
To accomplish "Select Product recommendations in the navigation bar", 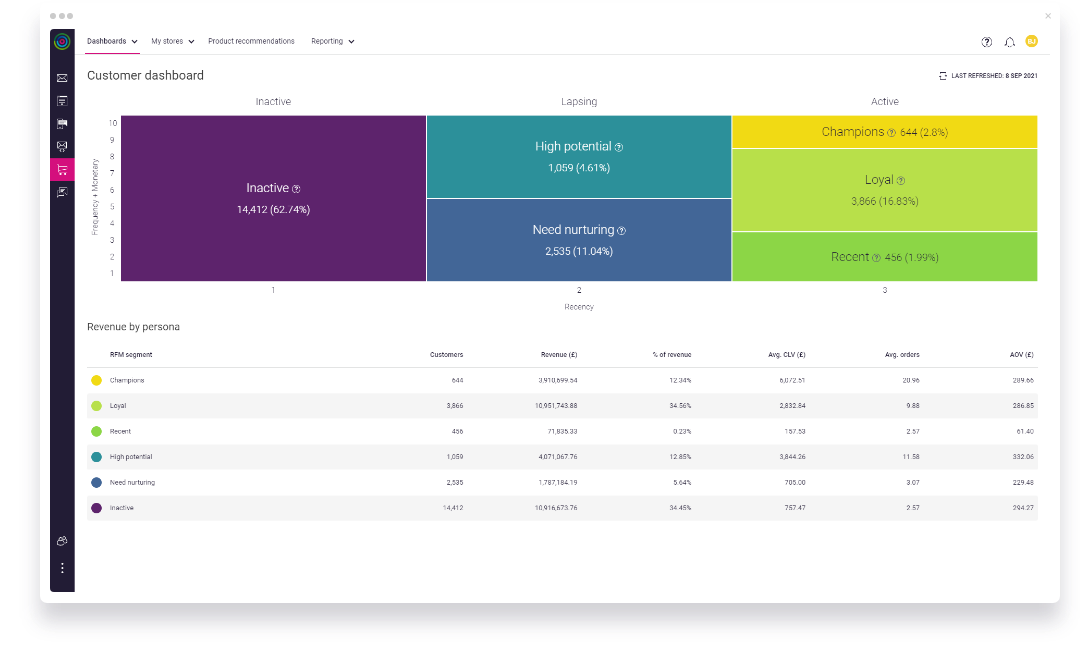I will tap(250, 41).
